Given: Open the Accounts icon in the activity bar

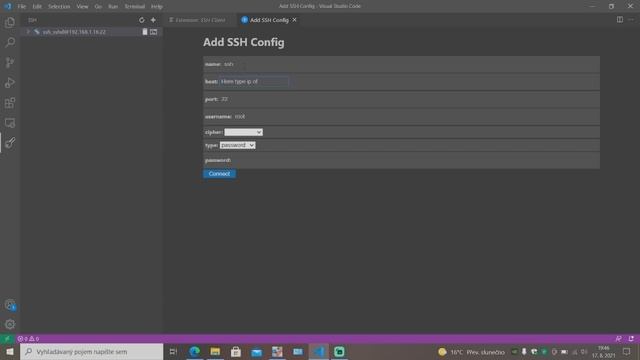Looking at the screenshot, I should point(10,305).
